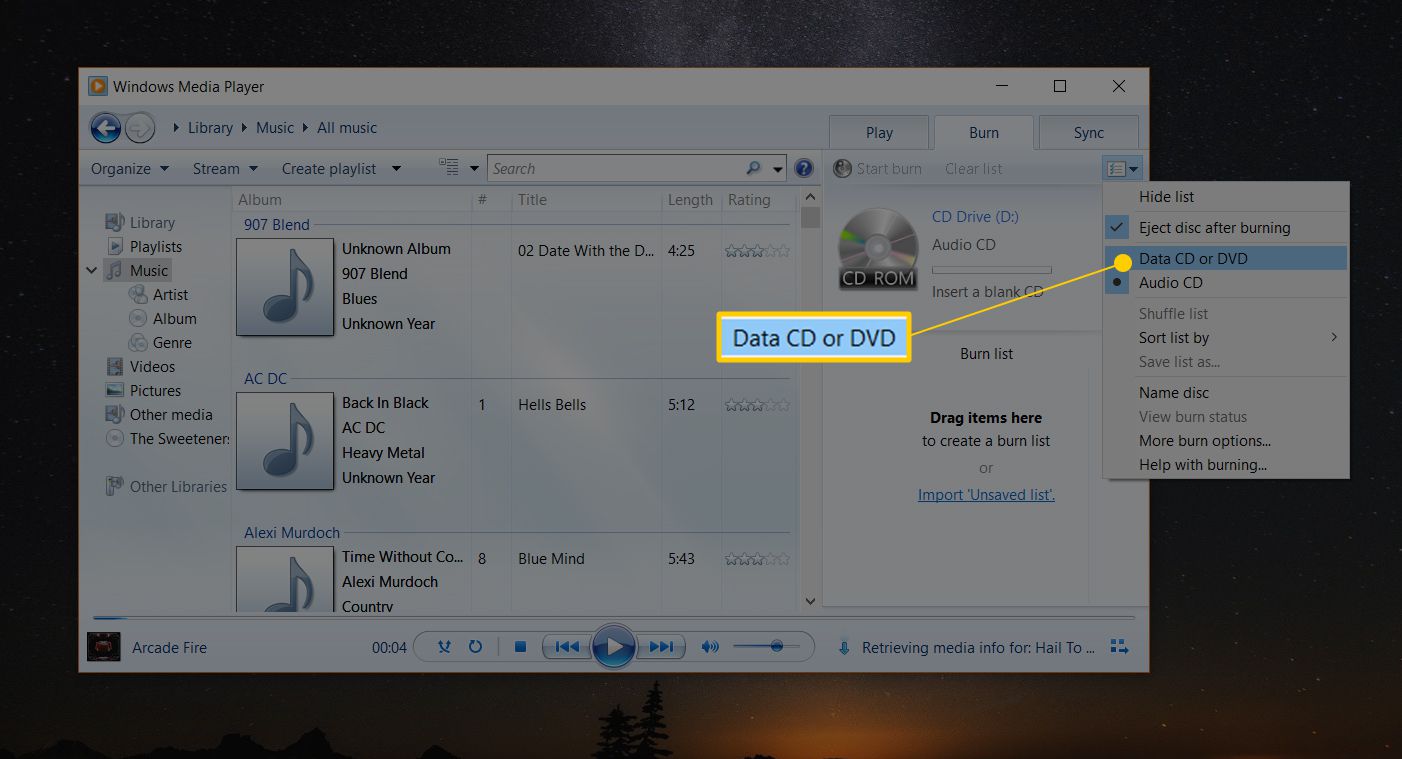Screen dimensions: 1402x759
Task: Rate Blue Mind with stars
Action: (757, 559)
